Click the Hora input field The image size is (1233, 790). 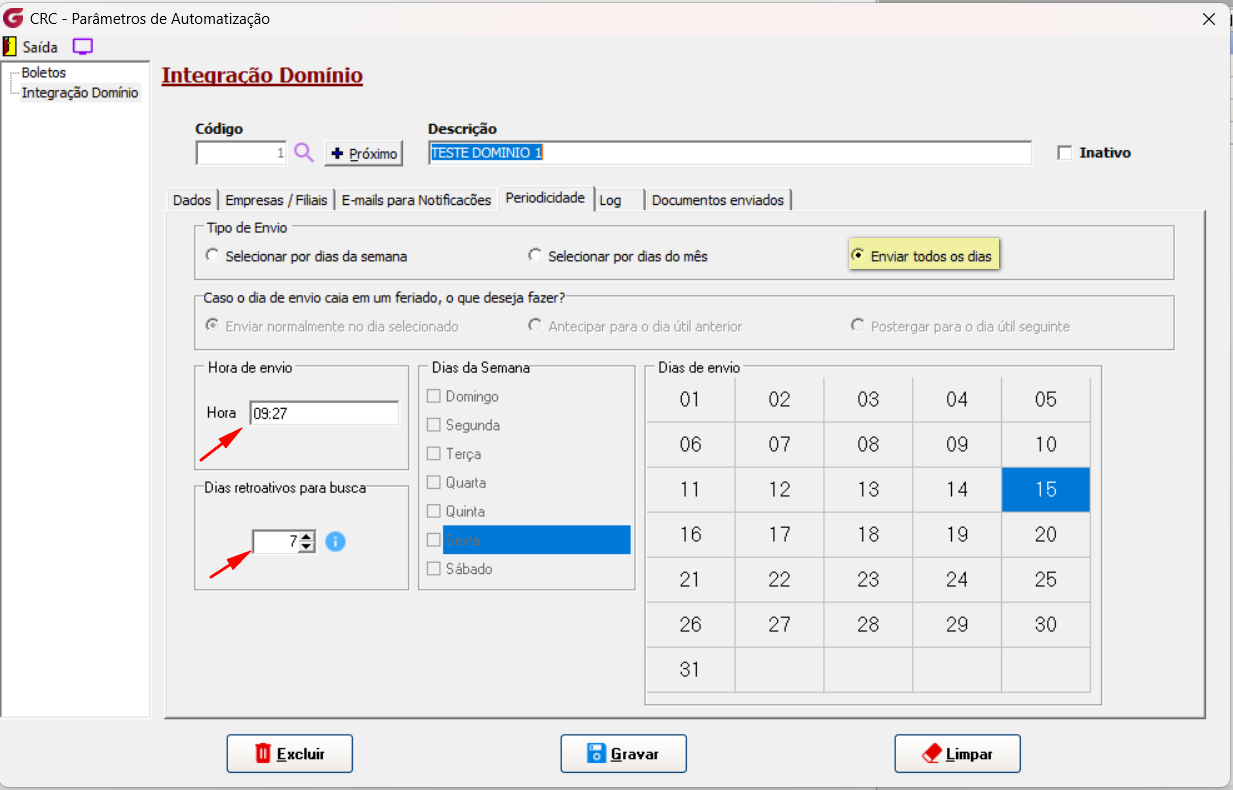point(324,413)
